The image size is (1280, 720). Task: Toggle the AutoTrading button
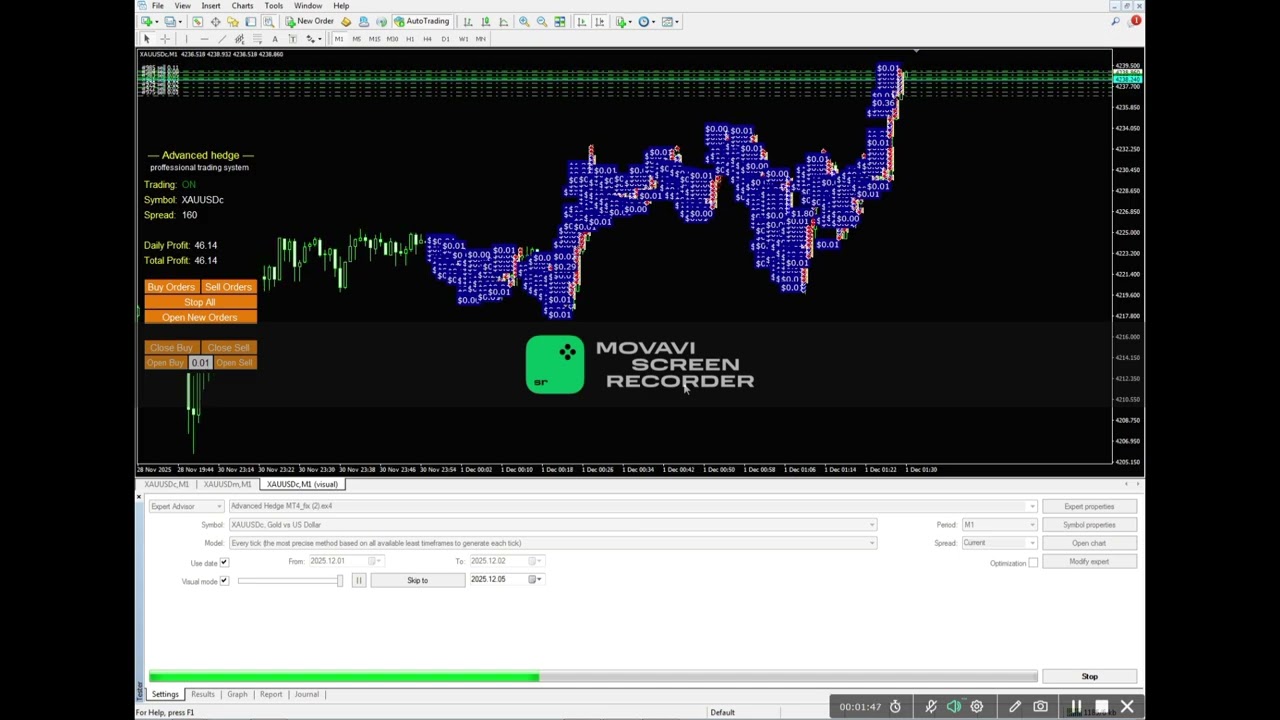pos(422,21)
